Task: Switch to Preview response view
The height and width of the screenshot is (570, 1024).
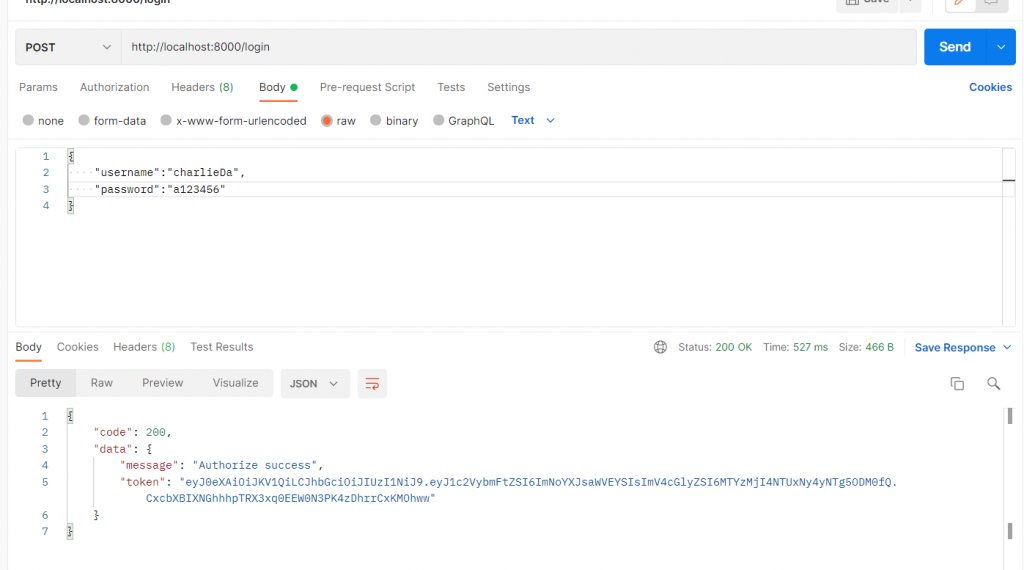Action: click(163, 383)
